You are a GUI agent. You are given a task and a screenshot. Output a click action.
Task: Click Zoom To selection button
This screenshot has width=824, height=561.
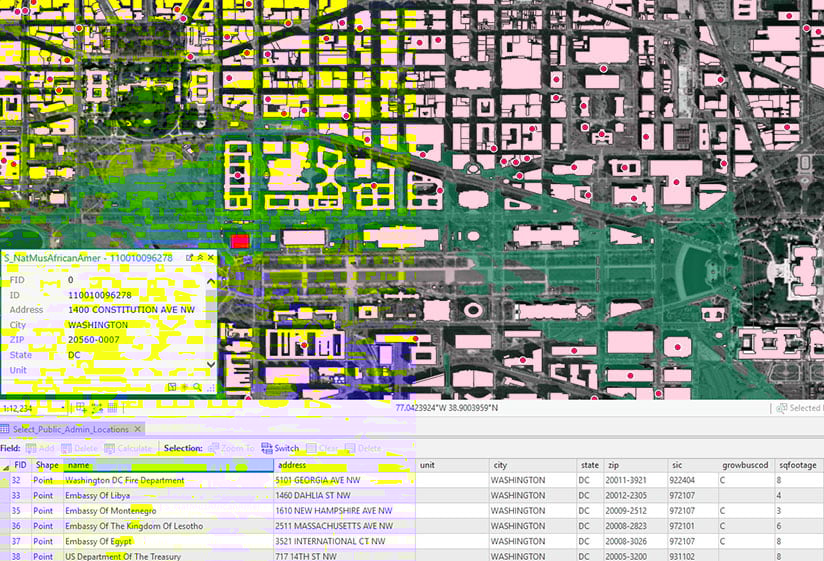tap(232, 448)
